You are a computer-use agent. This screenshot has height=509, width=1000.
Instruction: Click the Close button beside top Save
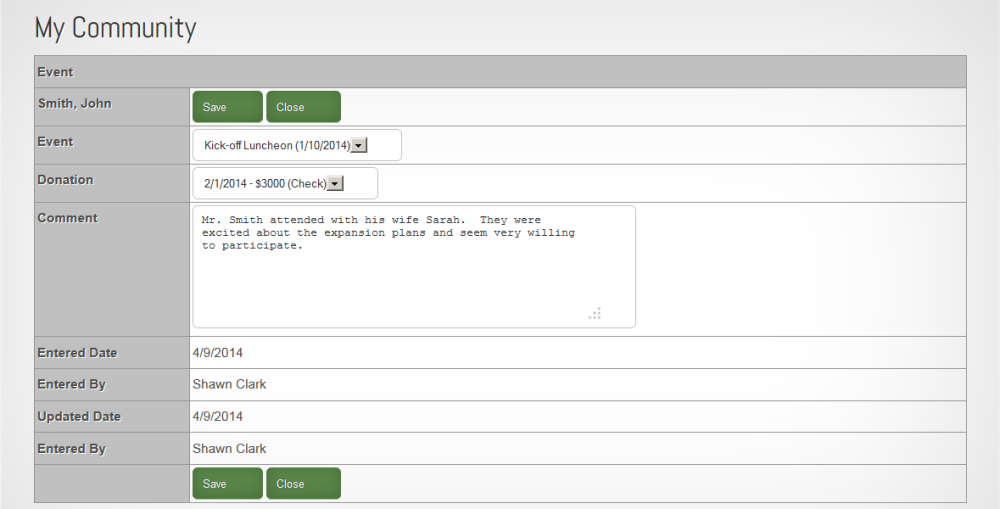point(303,107)
